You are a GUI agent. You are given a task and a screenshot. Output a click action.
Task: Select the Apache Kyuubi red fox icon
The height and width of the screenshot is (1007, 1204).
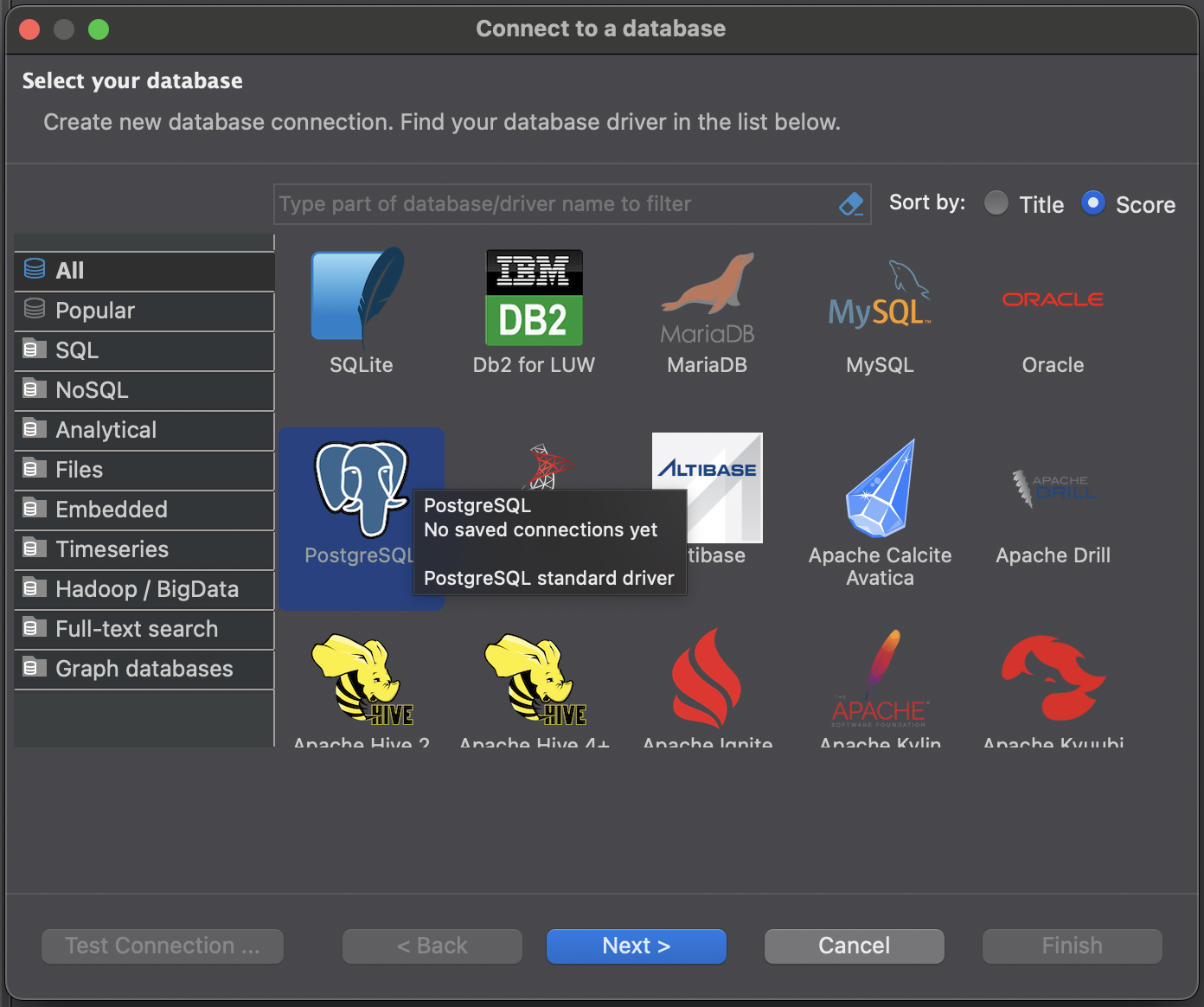pyautogui.click(x=1053, y=678)
